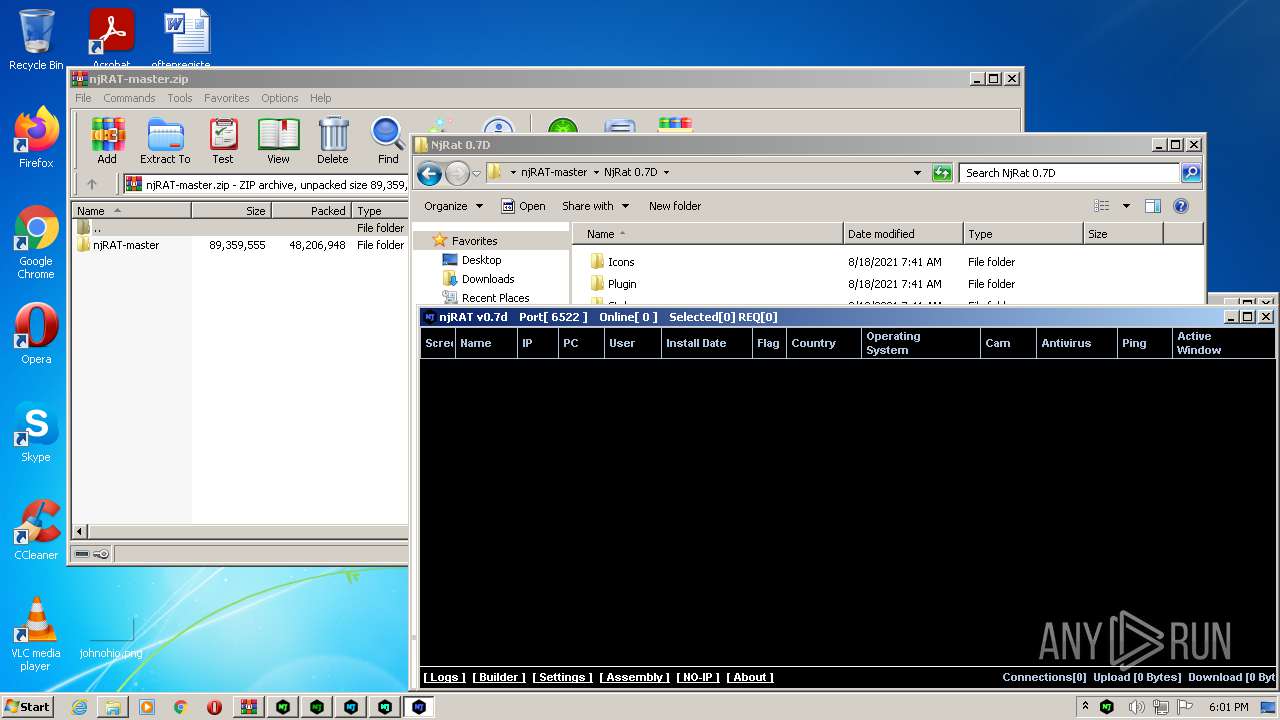Expand the view options dropdown arrow
The height and width of the screenshot is (720, 1280).
point(1126,206)
